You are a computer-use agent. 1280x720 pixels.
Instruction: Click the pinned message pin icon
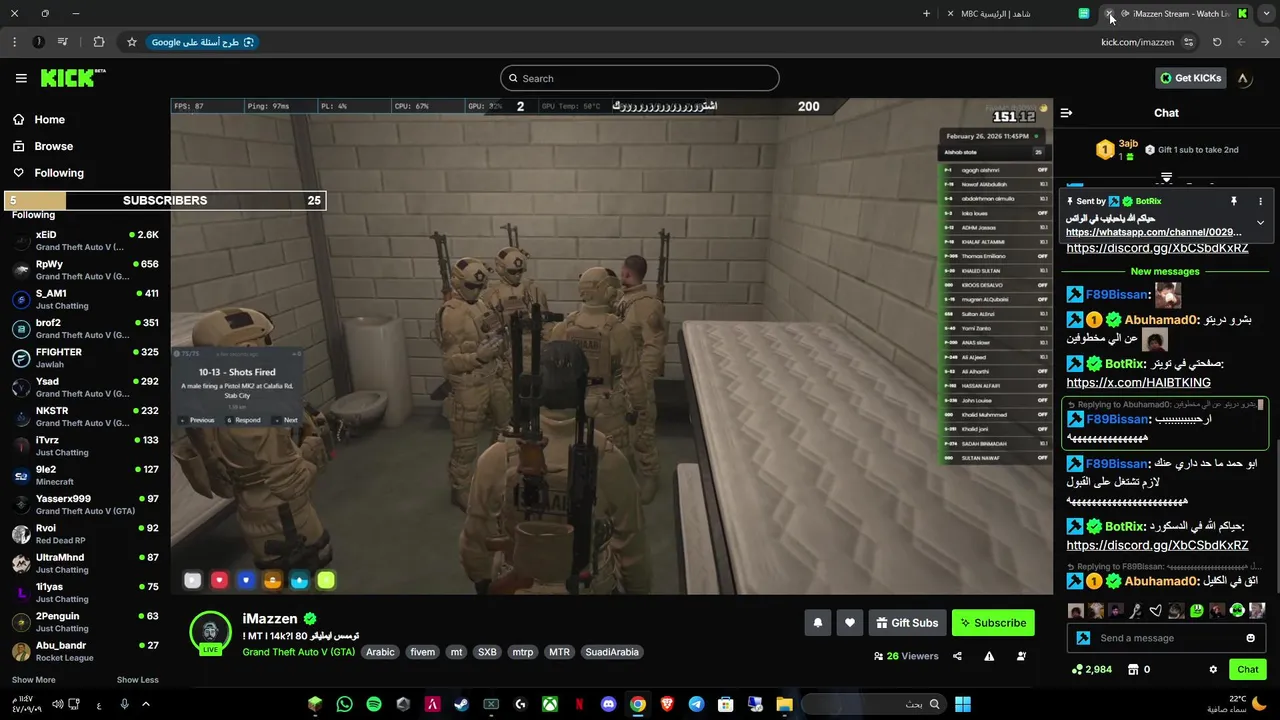(x=1233, y=201)
